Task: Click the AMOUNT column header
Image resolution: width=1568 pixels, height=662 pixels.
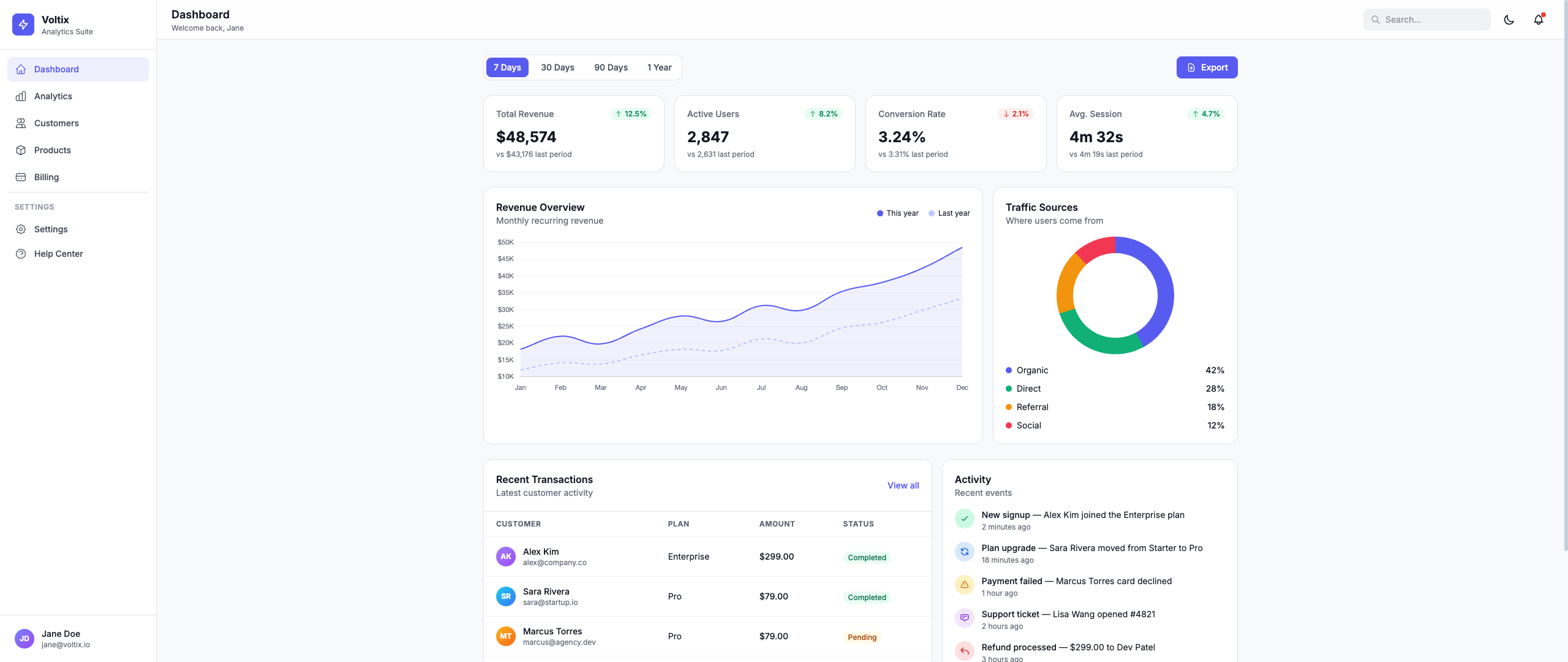Action: click(777, 524)
